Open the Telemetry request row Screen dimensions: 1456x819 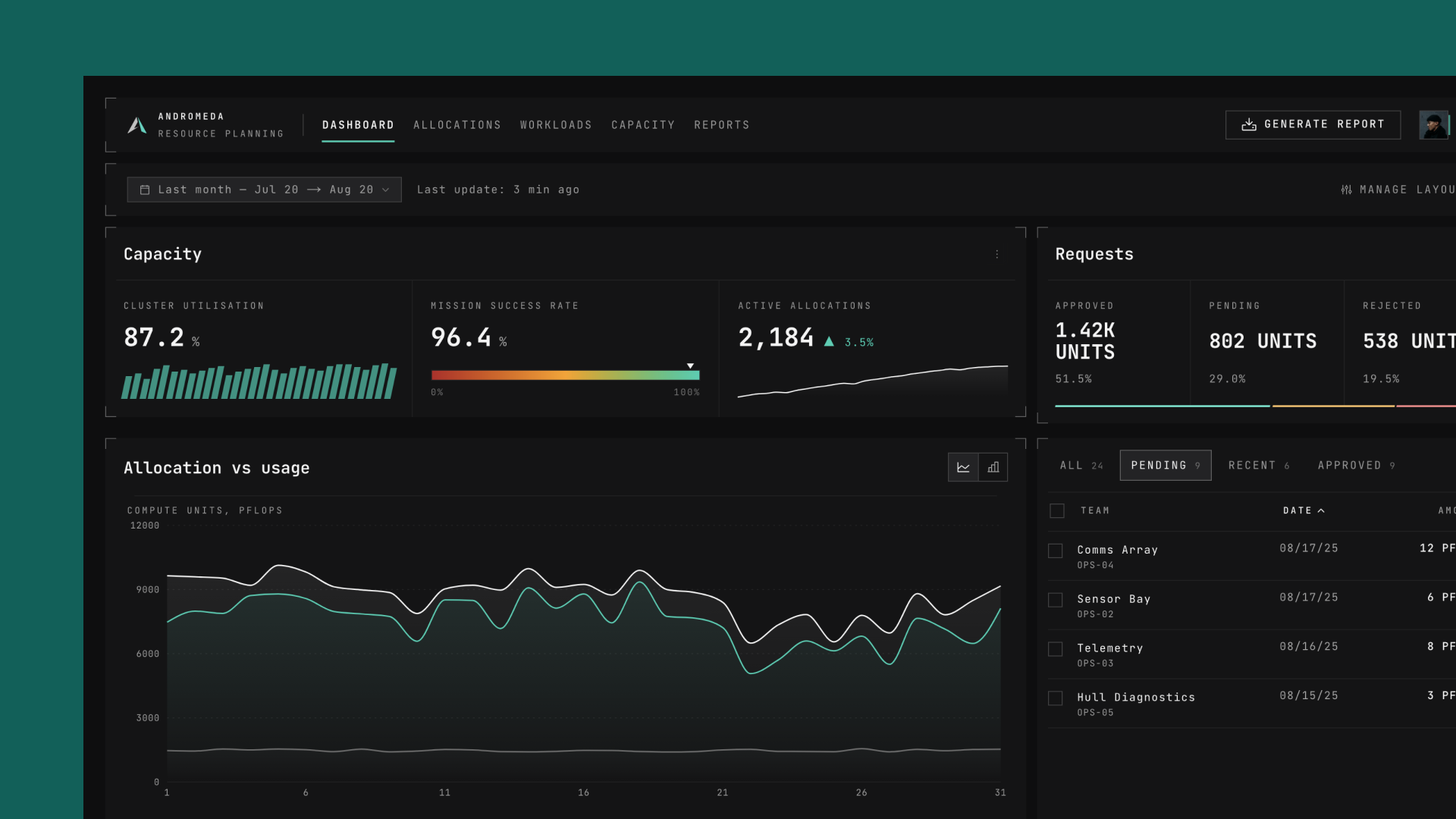point(1252,654)
